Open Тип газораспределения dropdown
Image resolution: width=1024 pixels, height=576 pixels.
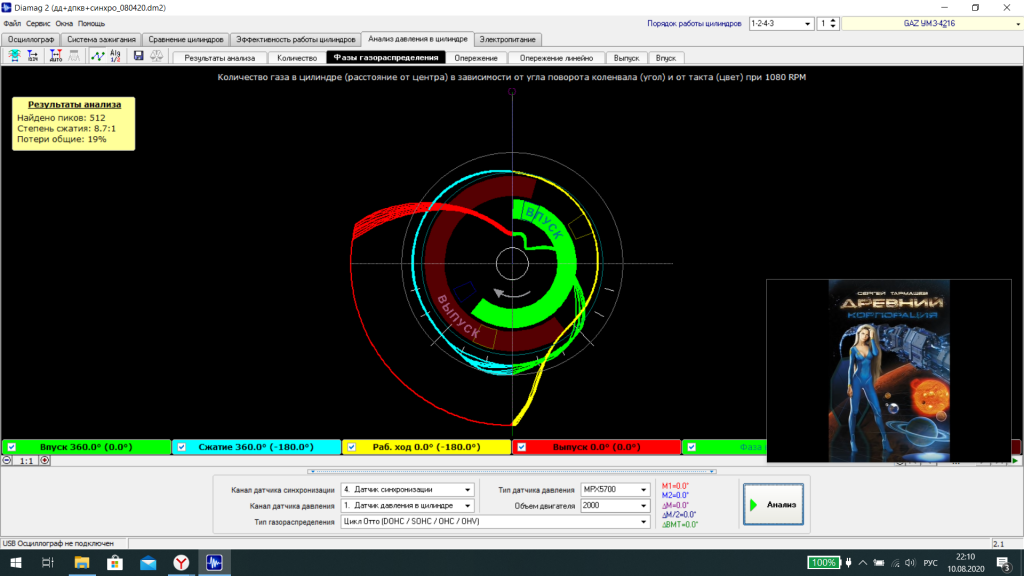point(643,522)
